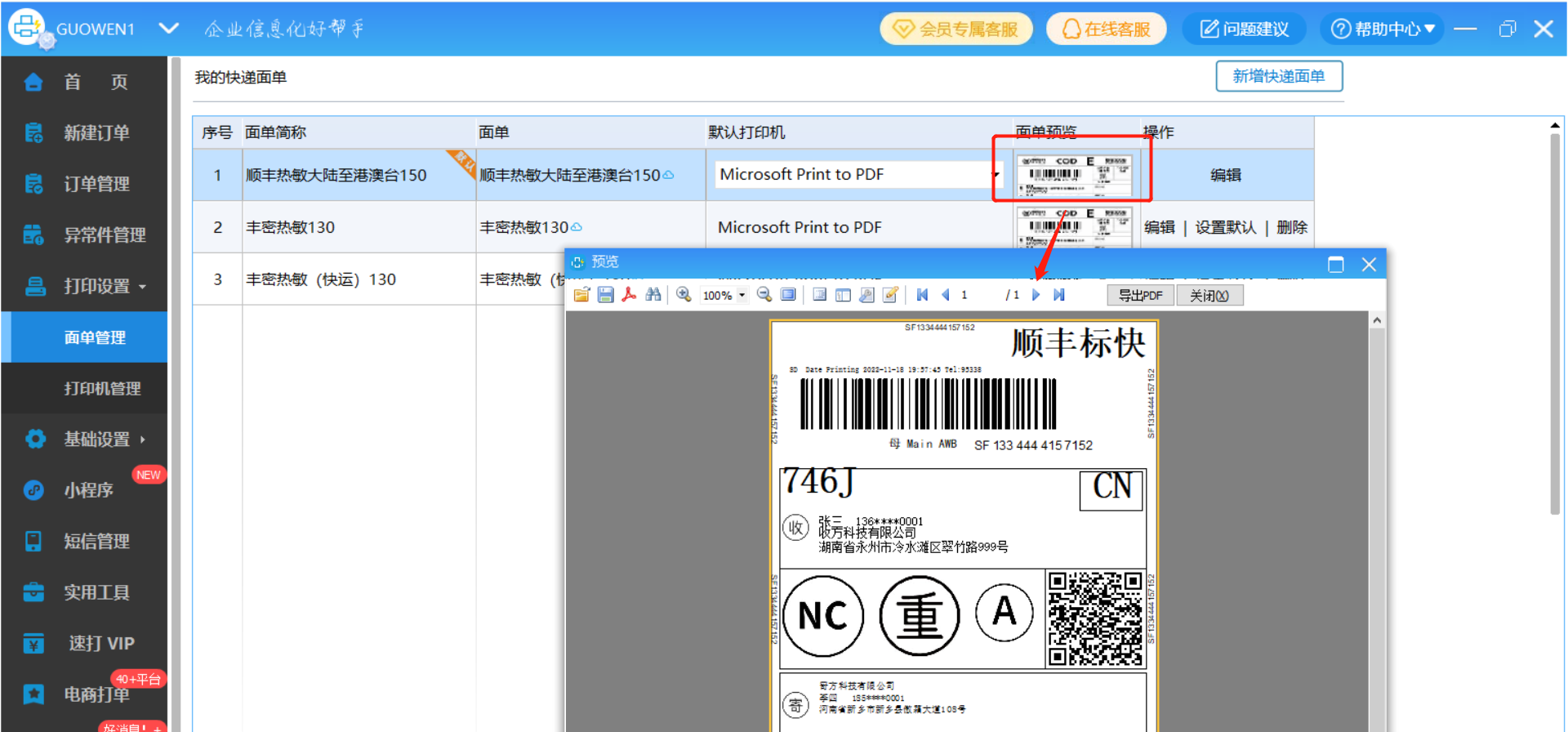Open 异常件管理 in sidebar
This screenshot has height=732, width=1568.
(84, 235)
